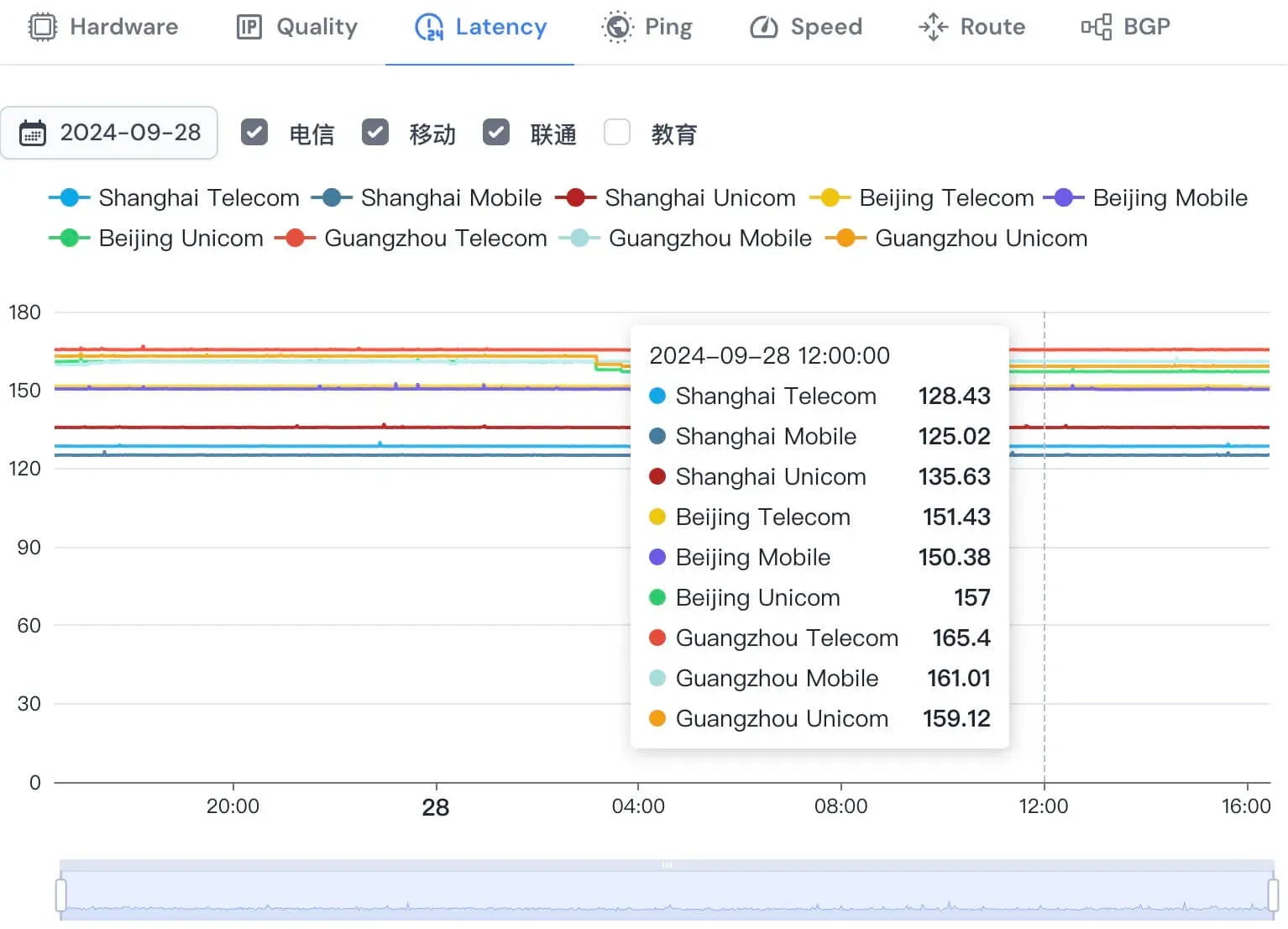
Task: Switch to the Route tab
Action: coord(971,27)
